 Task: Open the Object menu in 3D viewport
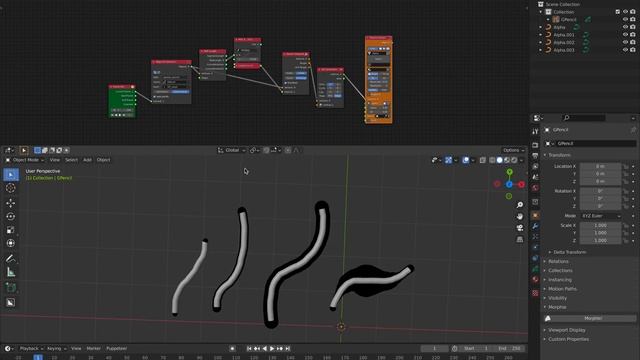coord(103,160)
